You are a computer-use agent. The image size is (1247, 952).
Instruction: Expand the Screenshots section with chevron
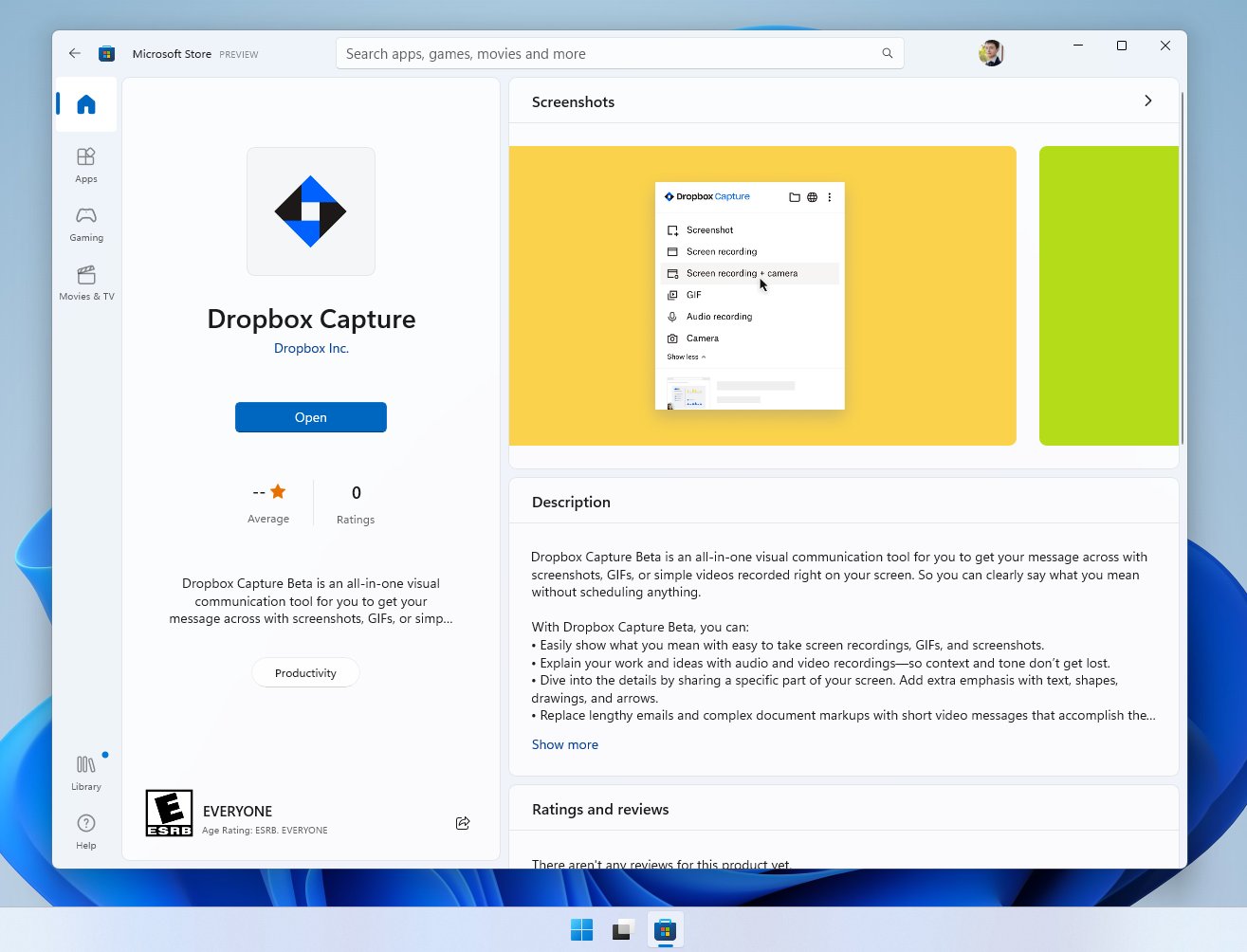point(1148,101)
